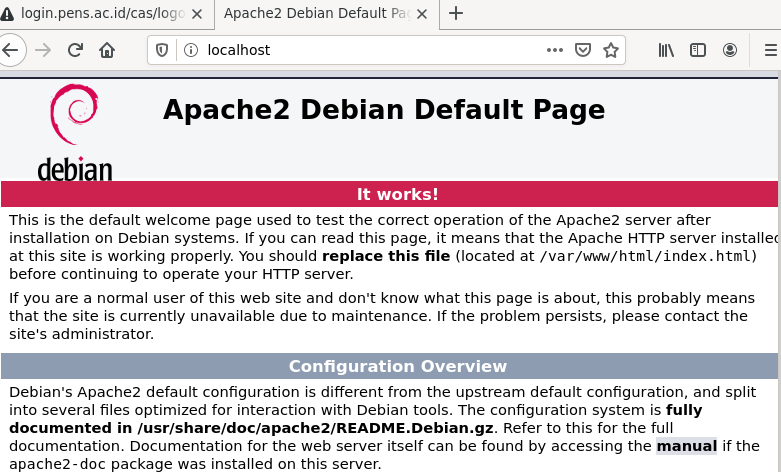Reload the localhost page
781x472 pixels.
[x=75, y=50]
